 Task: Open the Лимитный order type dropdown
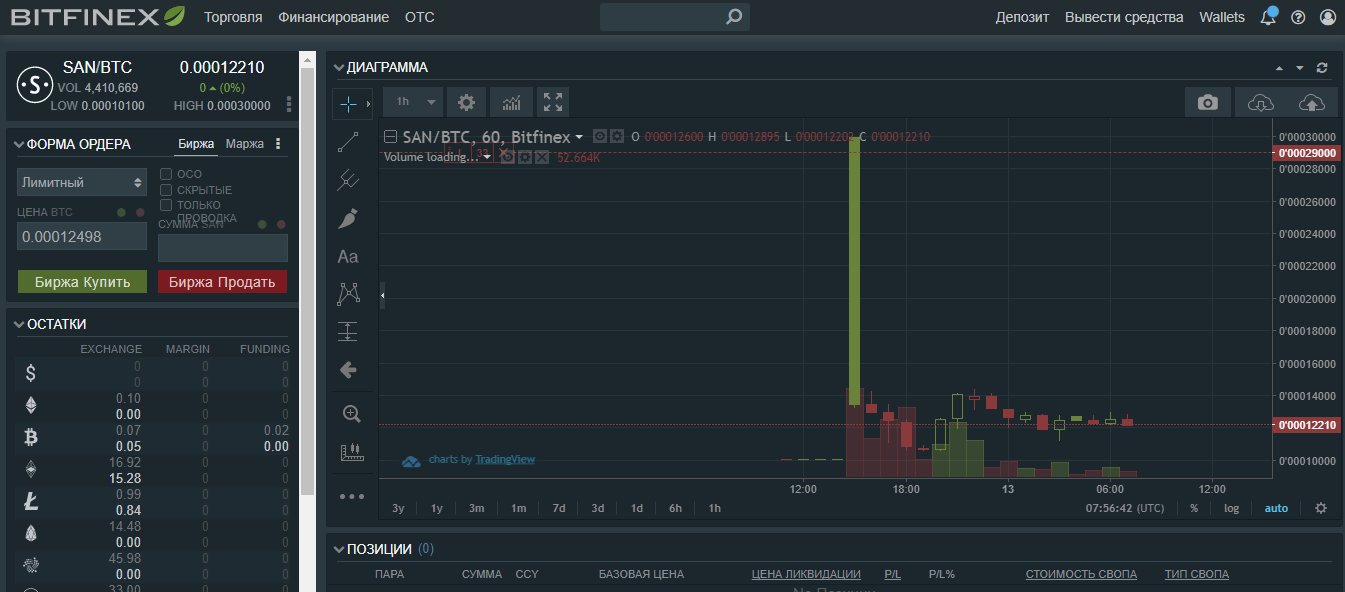coord(82,183)
